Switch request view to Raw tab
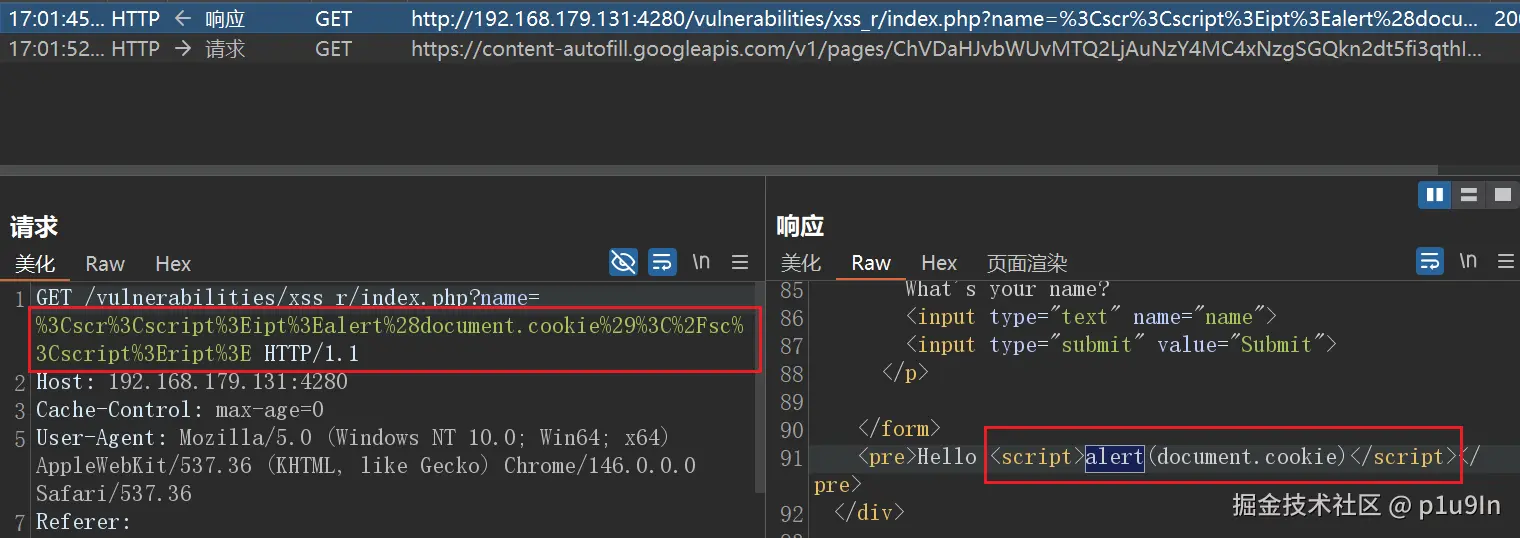The image size is (1520, 538). (105, 264)
